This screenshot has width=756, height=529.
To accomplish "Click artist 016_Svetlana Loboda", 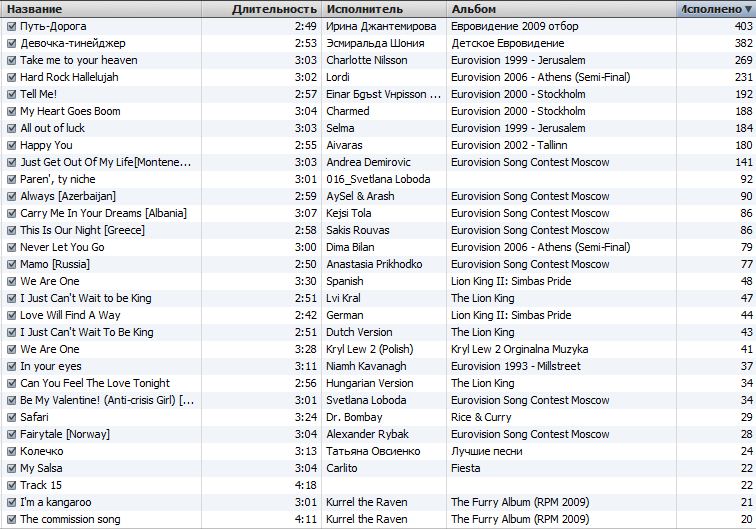I will [x=378, y=179].
